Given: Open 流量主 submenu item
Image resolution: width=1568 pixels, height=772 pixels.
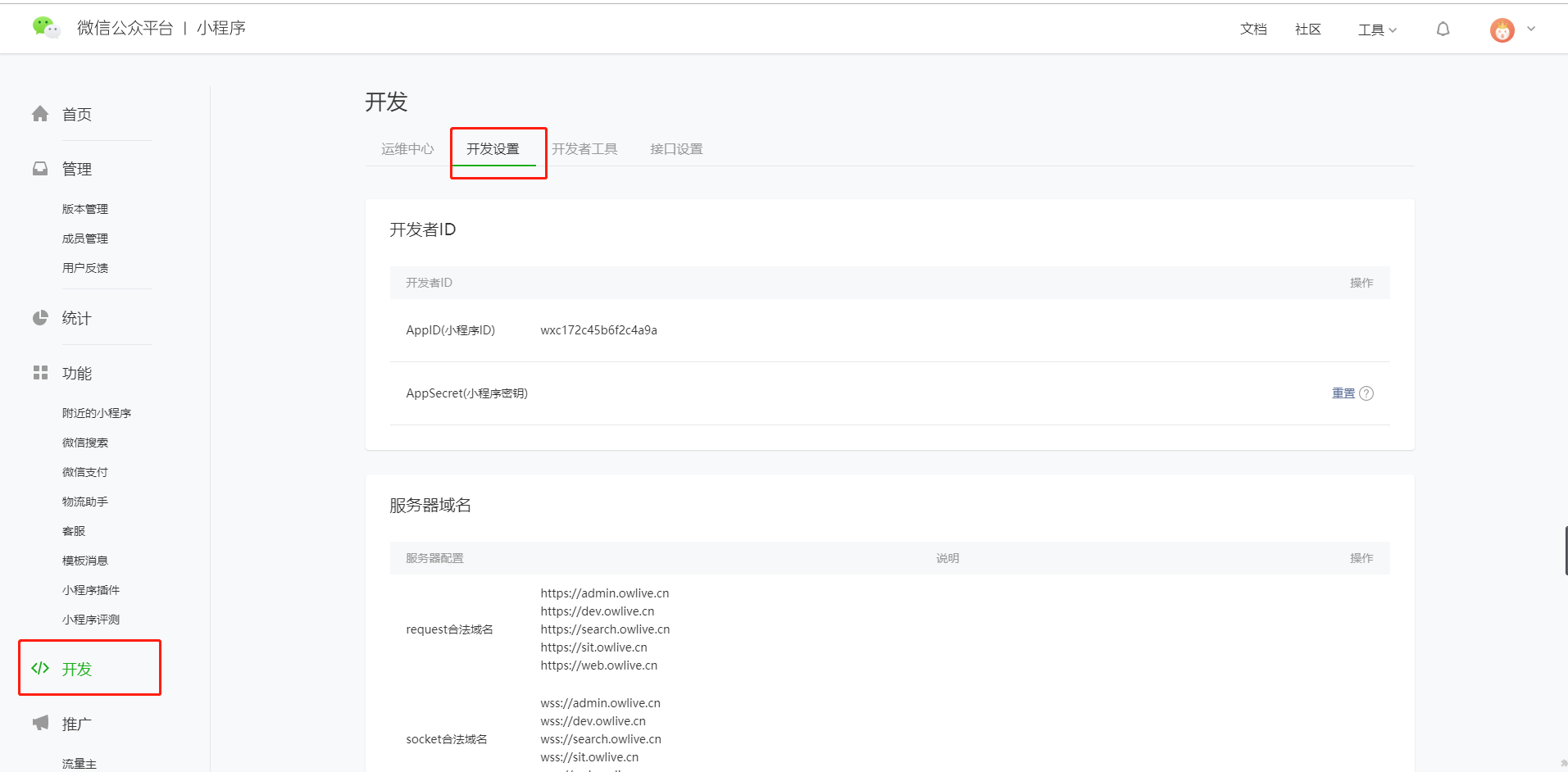Looking at the screenshot, I should (x=80, y=764).
